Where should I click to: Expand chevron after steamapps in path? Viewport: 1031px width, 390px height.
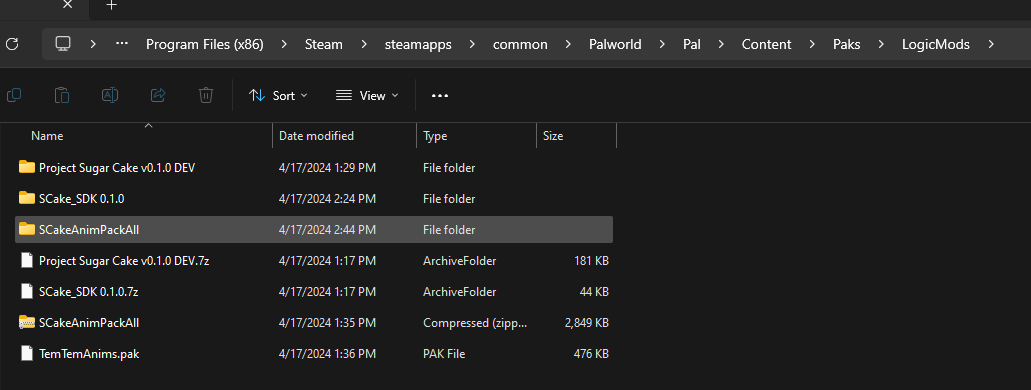(x=472, y=44)
